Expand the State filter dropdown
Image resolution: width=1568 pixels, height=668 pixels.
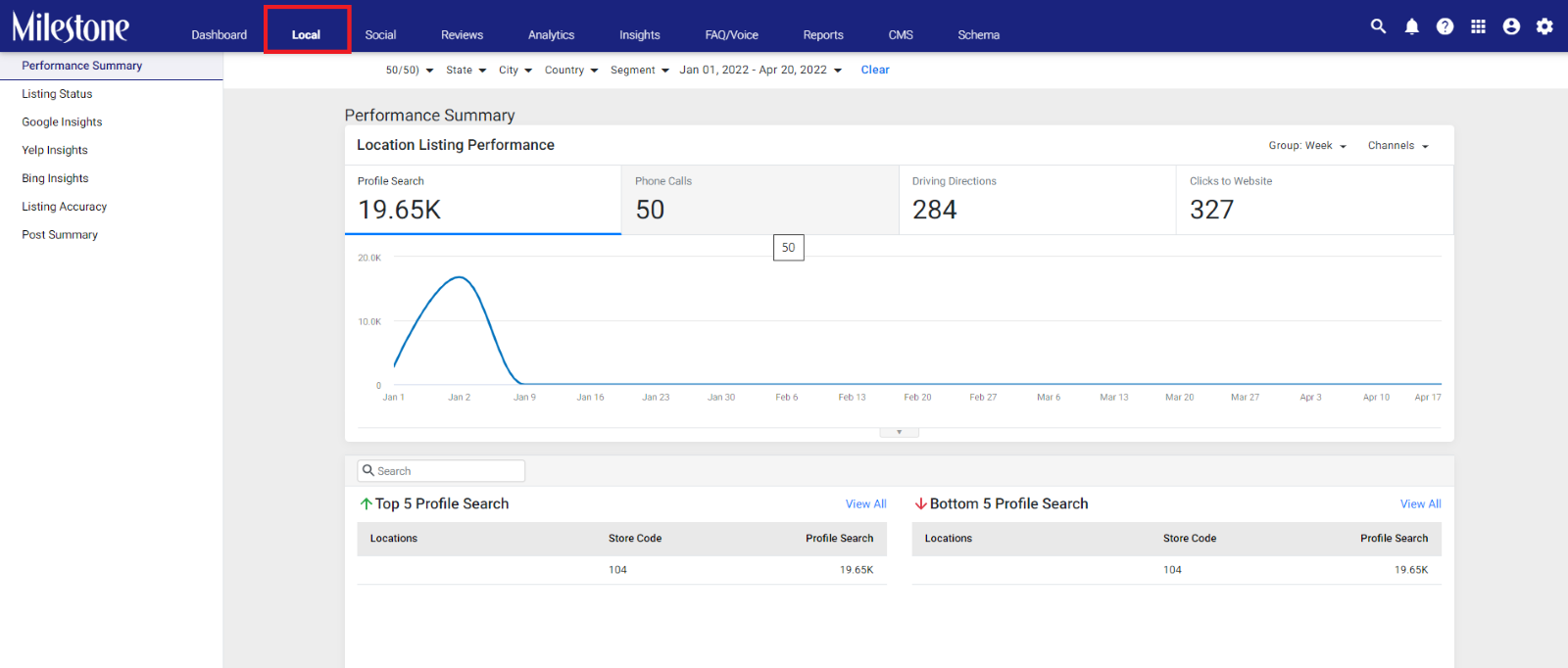click(x=465, y=71)
